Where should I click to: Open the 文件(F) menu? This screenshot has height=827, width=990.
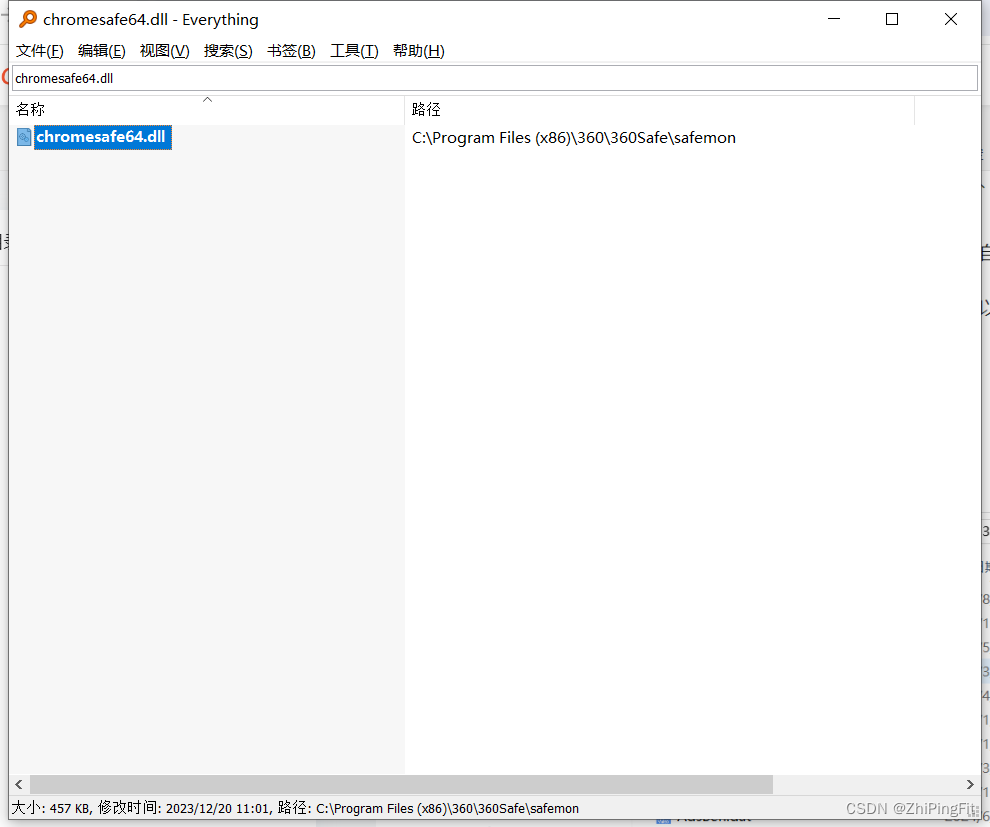click(x=39, y=51)
